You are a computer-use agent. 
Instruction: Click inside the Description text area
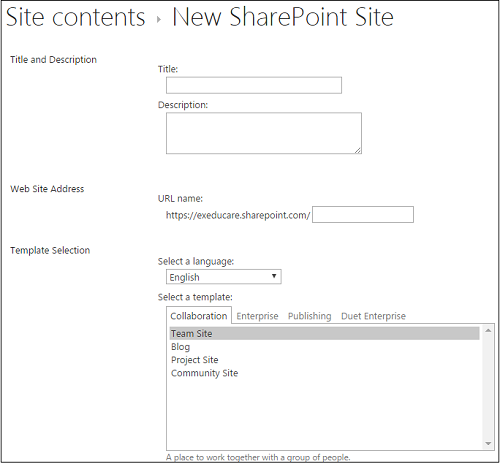point(264,133)
